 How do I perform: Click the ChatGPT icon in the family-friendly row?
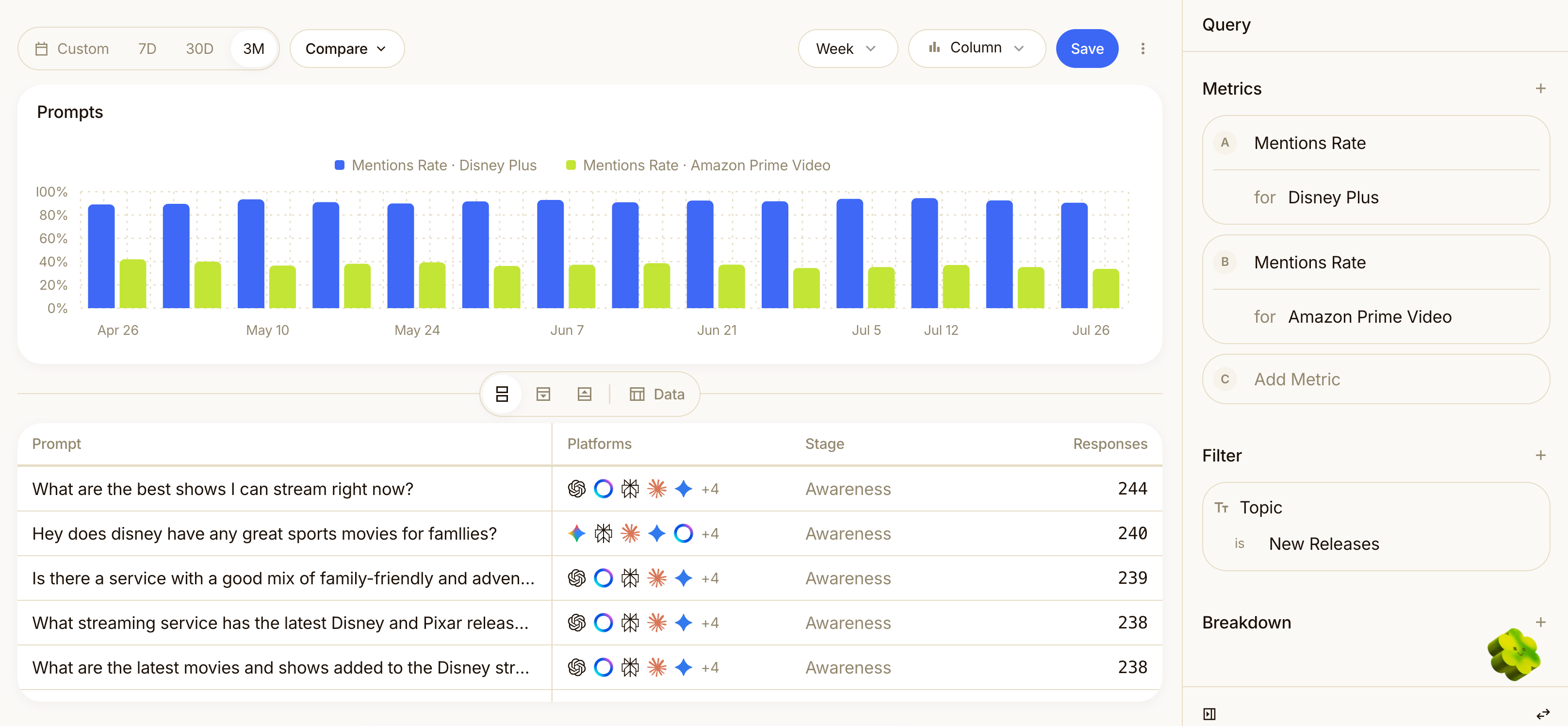point(576,578)
